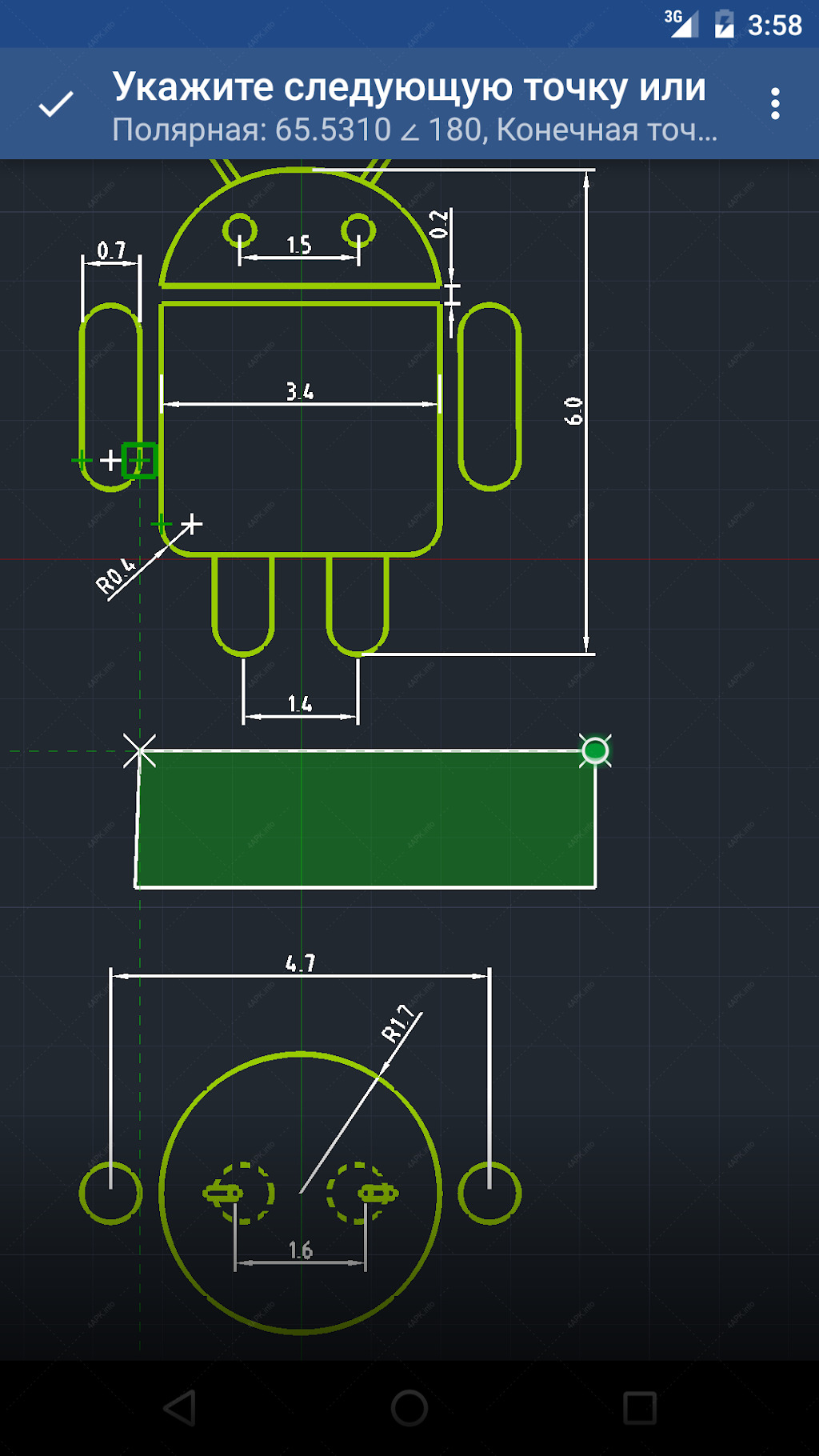Viewport: 819px width, 1456px height.
Task: Confirm the command with the checkmark icon
Action: coord(56,104)
